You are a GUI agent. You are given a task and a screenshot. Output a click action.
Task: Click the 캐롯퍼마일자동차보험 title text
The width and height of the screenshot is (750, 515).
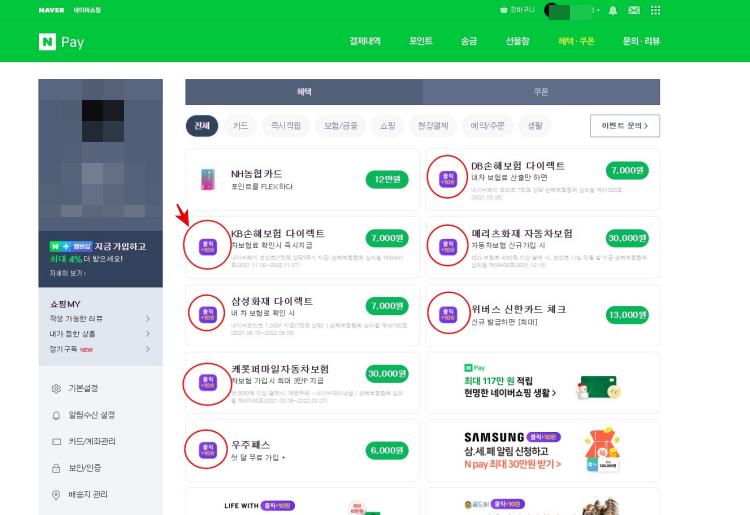(280, 369)
